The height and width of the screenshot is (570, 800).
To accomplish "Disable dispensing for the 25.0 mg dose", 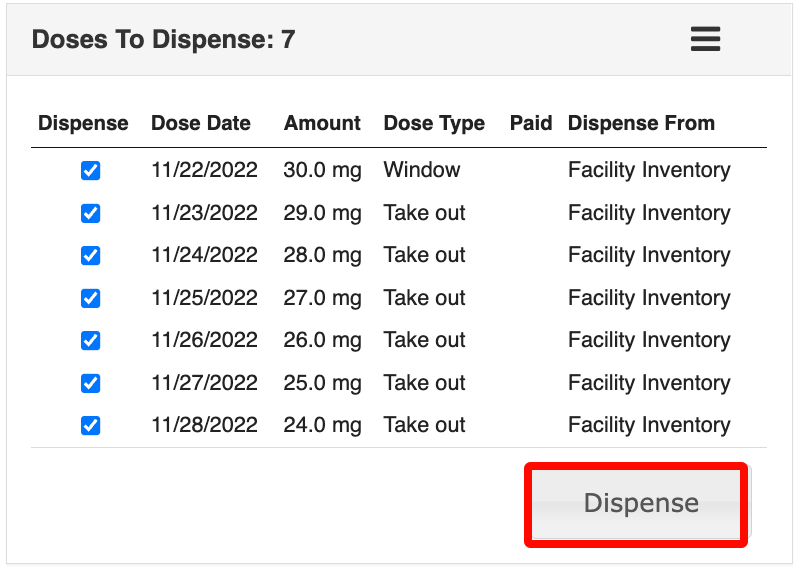I will click(90, 383).
